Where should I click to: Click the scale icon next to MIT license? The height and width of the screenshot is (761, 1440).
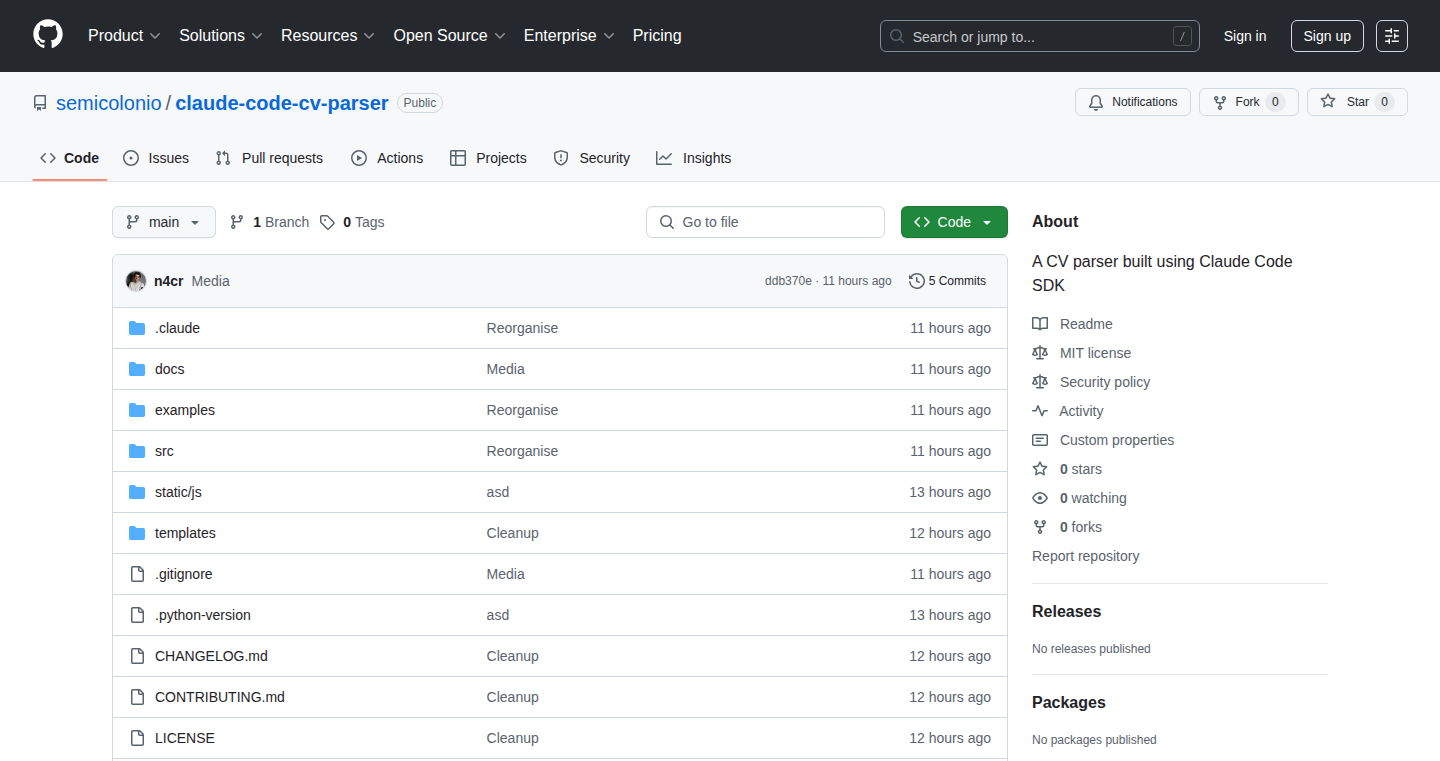coord(1040,353)
